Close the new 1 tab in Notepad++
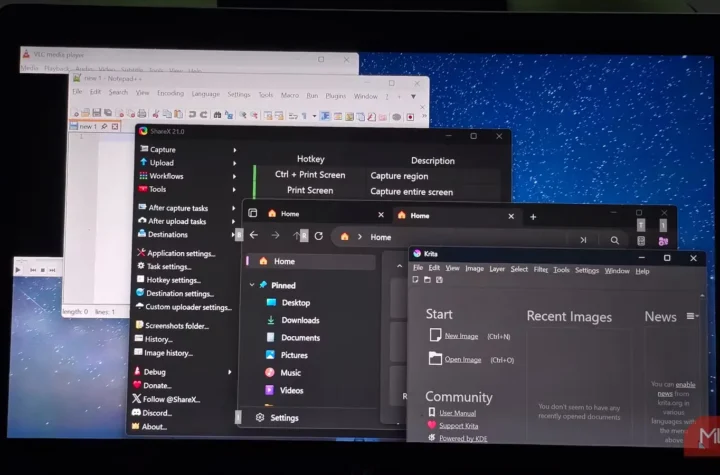 pyautogui.click(x=115, y=126)
